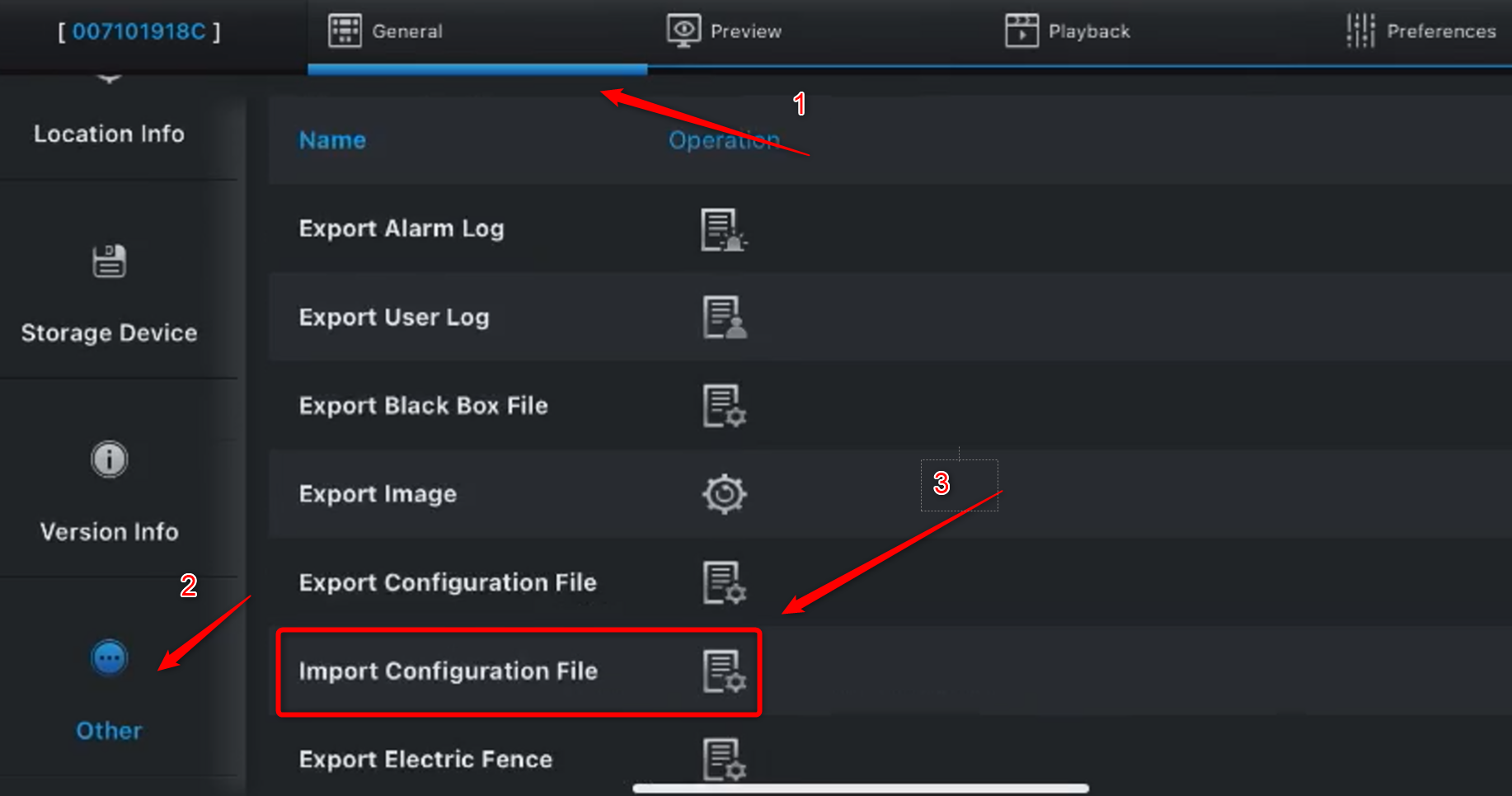Click the info icon above Version Info
This screenshot has width=1512, height=796.
(x=108, y=459)
